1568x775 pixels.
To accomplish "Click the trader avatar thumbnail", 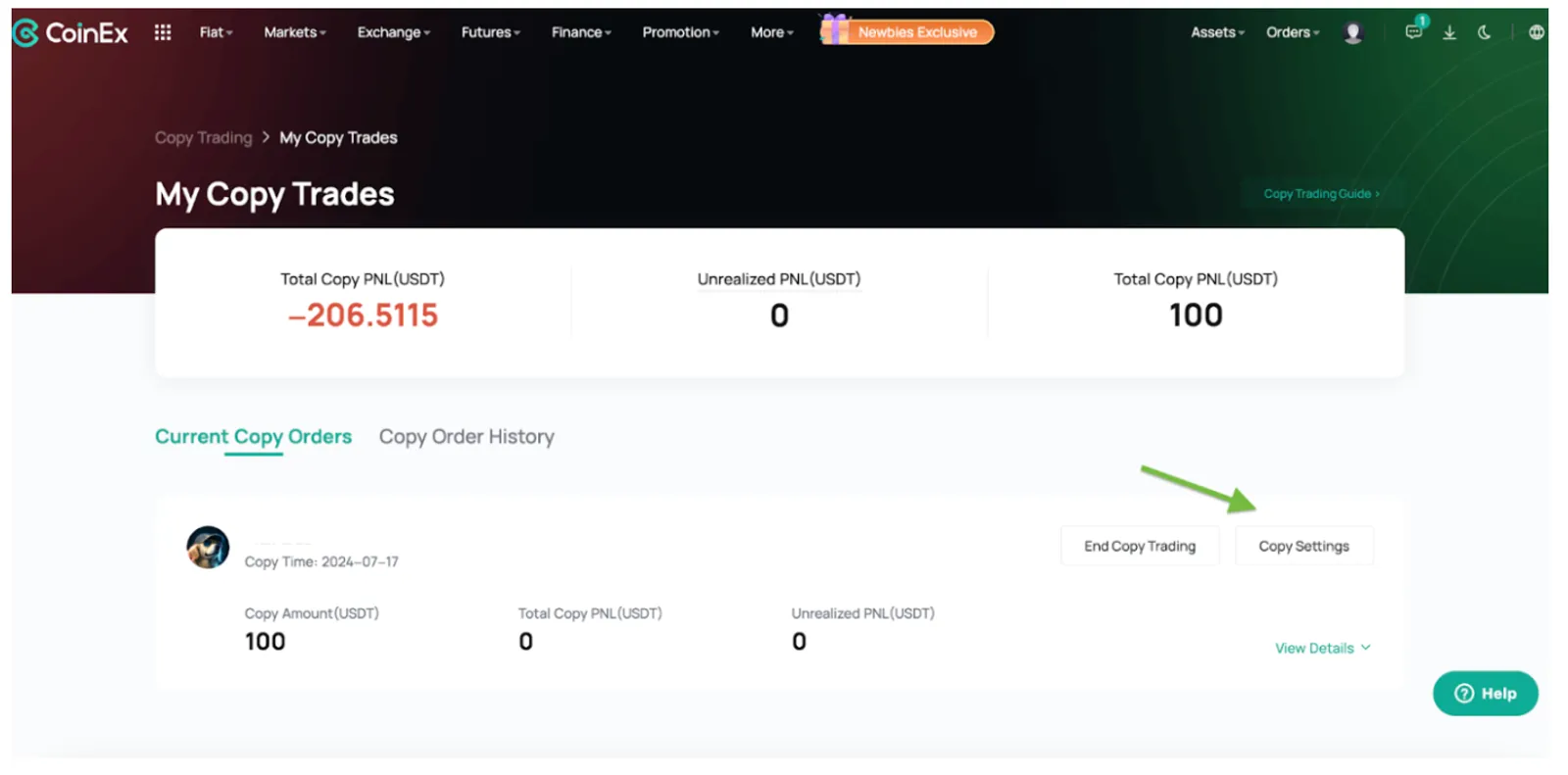I will pos(208,547).
